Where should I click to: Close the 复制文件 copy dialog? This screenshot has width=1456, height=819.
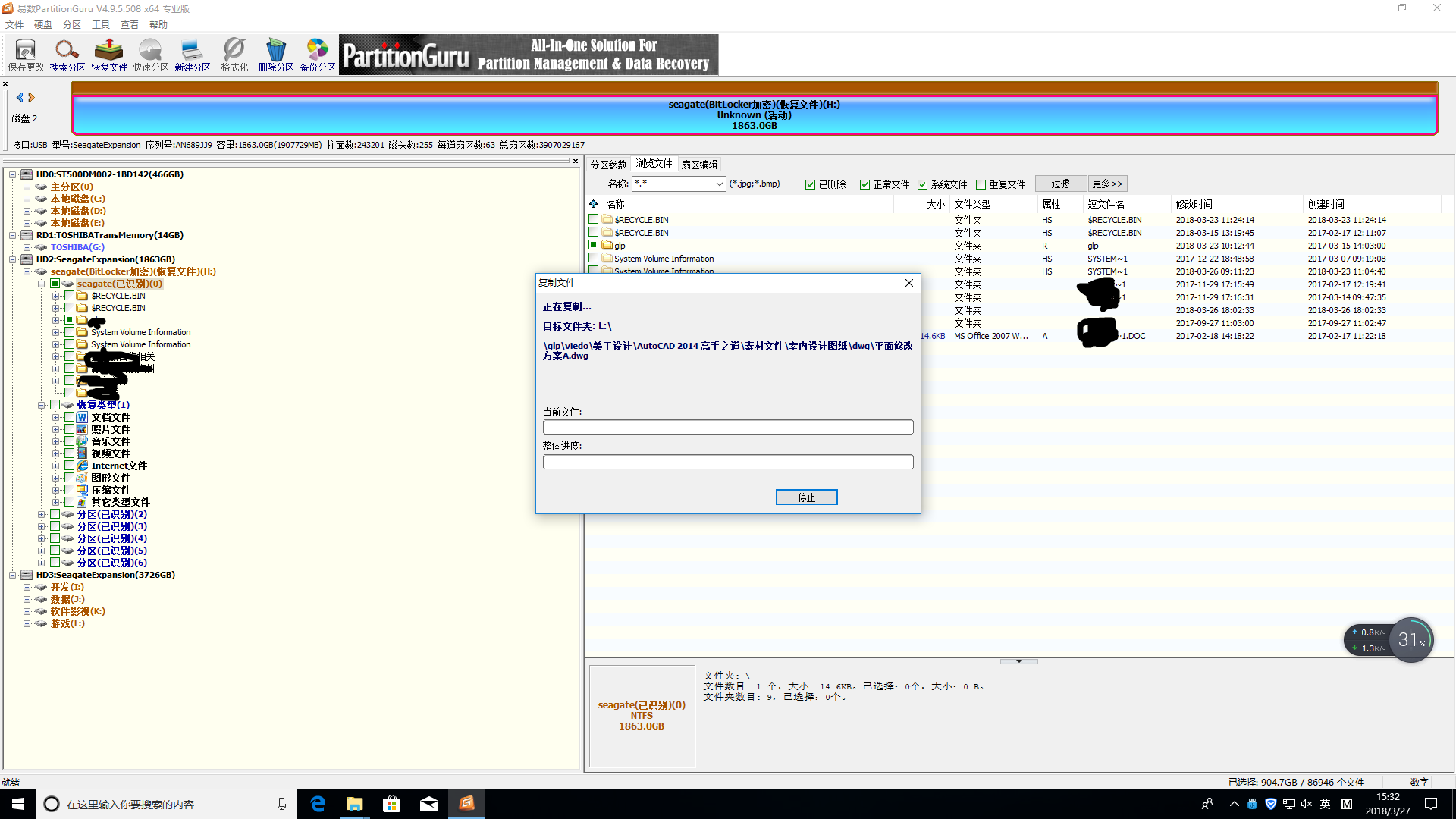coord(908,283)
